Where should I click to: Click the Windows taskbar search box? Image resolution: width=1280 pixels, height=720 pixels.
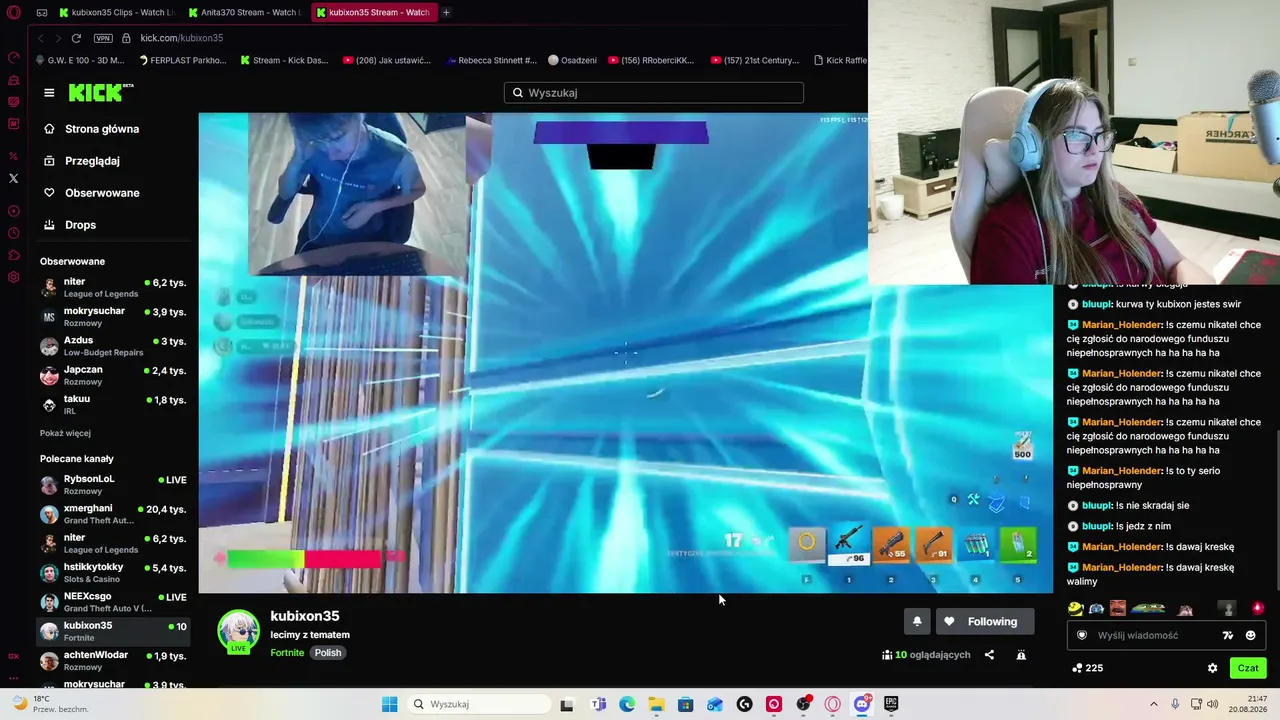[480, 704]
